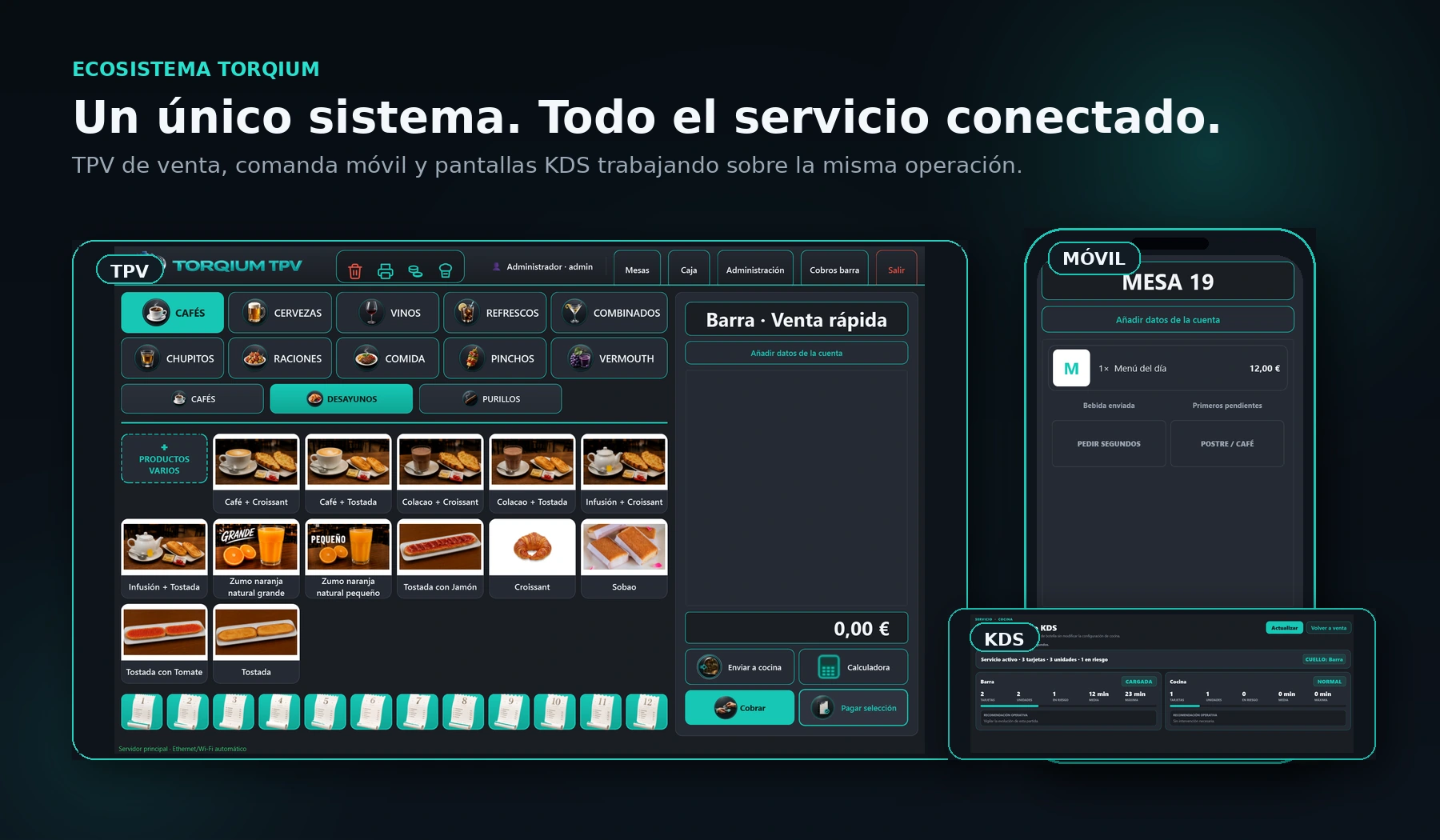Select the CERVEZAS category
Screen dimensions: 1440x840
(280, 313)
